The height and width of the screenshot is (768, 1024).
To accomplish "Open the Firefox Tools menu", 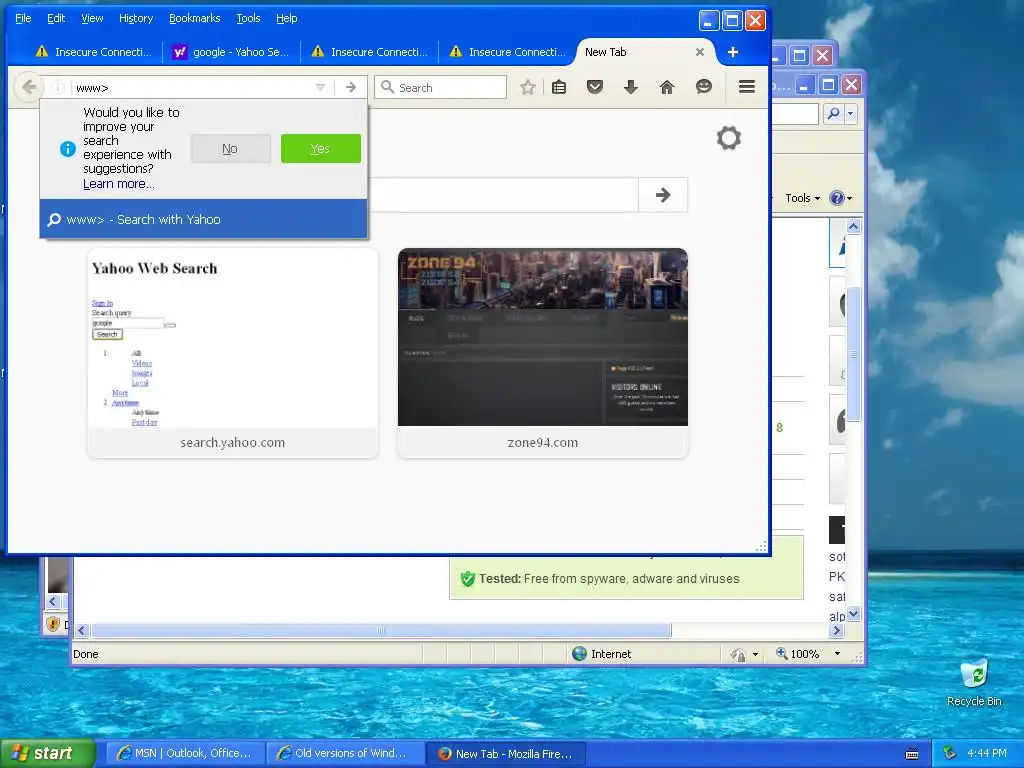I will click(248, 18).
